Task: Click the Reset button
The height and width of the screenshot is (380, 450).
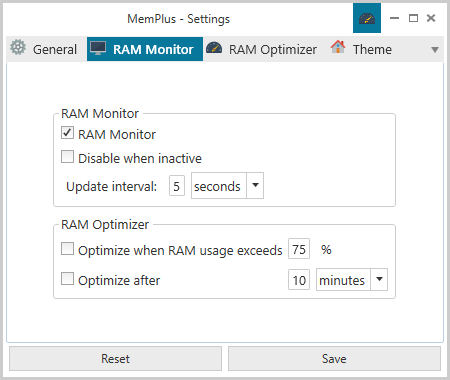Action: click(115, 359)
